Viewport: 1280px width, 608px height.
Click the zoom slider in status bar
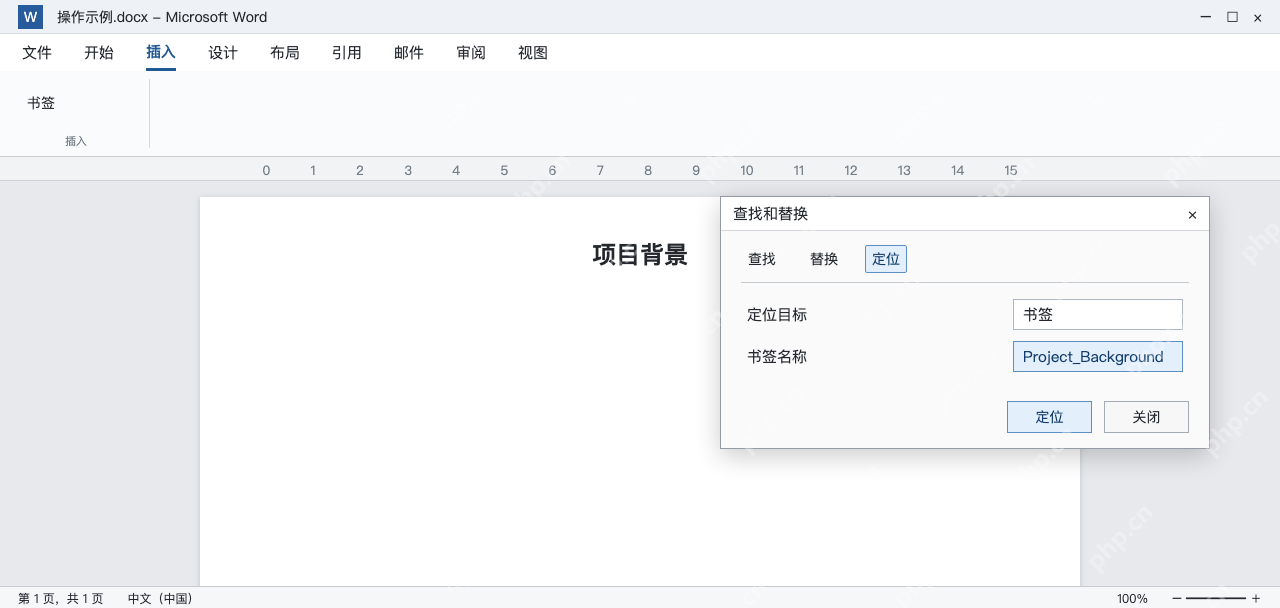click(1216, 598)
